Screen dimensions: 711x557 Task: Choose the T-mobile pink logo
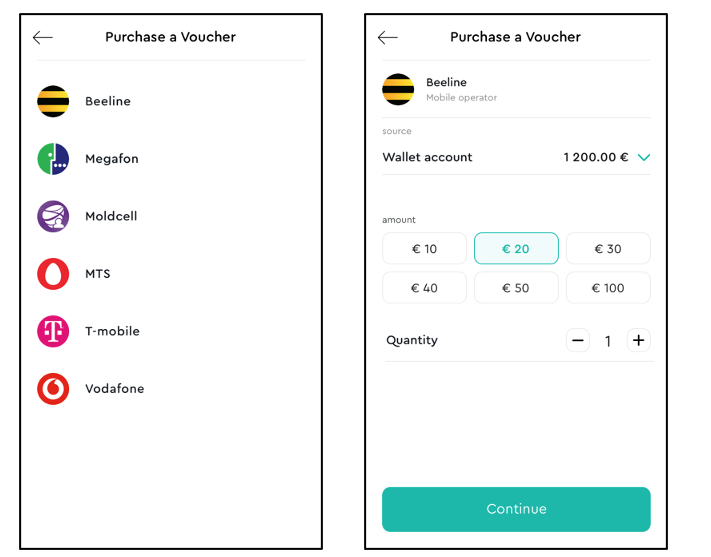click(53, 331)
